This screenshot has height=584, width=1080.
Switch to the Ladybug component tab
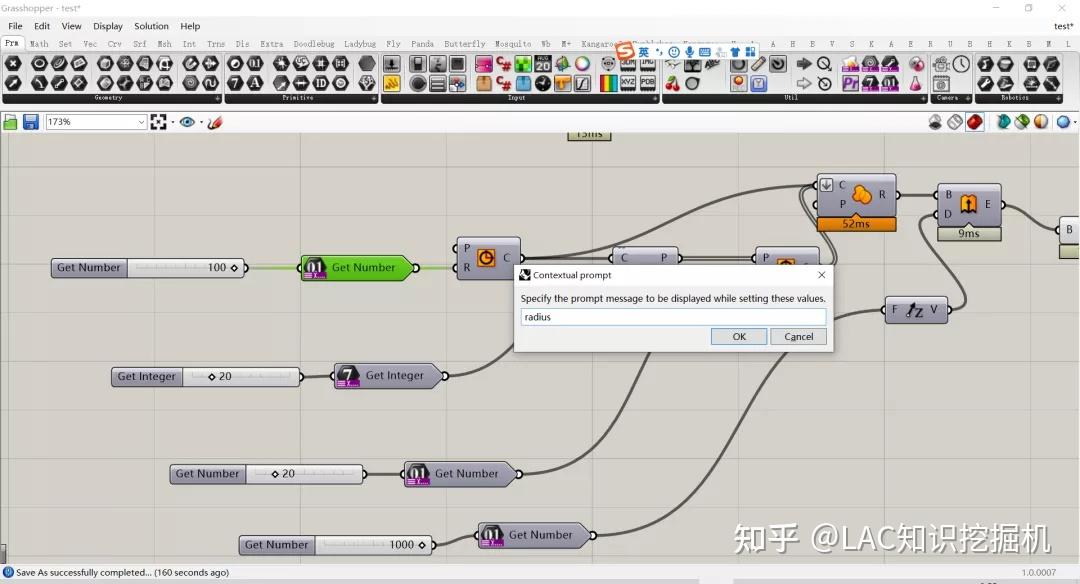[360, 43]
